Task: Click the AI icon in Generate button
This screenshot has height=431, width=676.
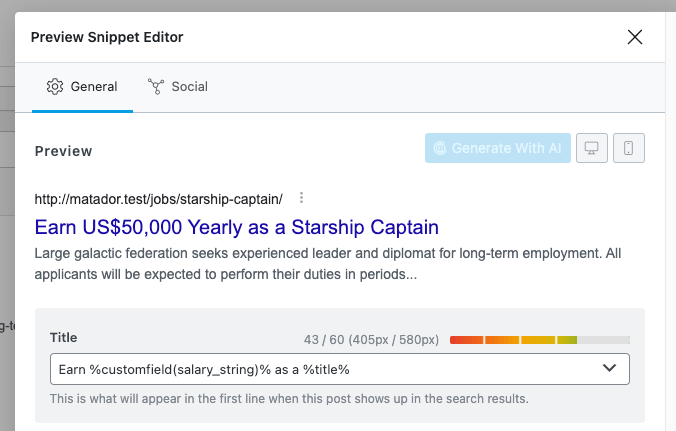Action: click(438, 149)
